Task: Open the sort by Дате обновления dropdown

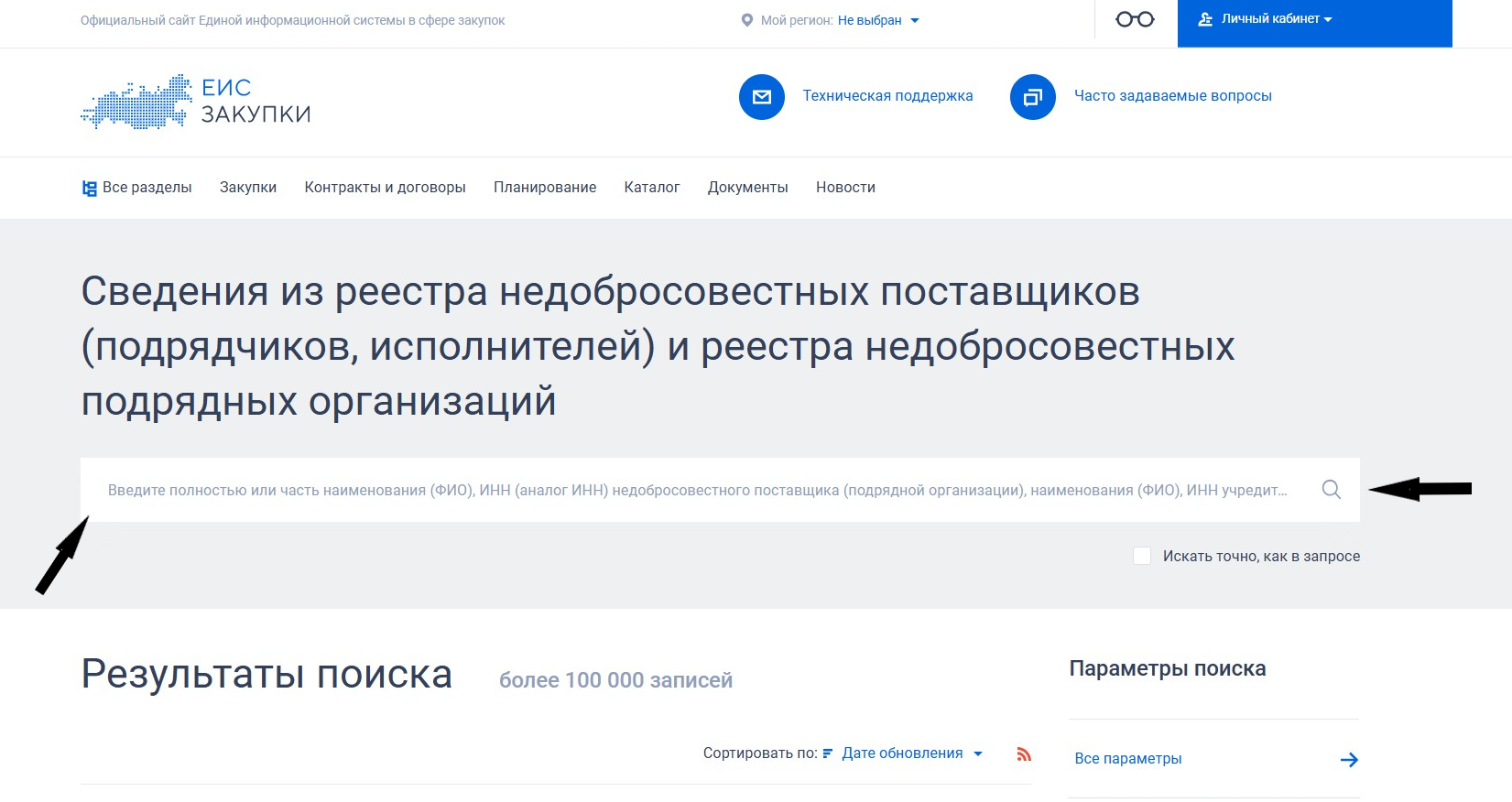Action: (911, 753)
